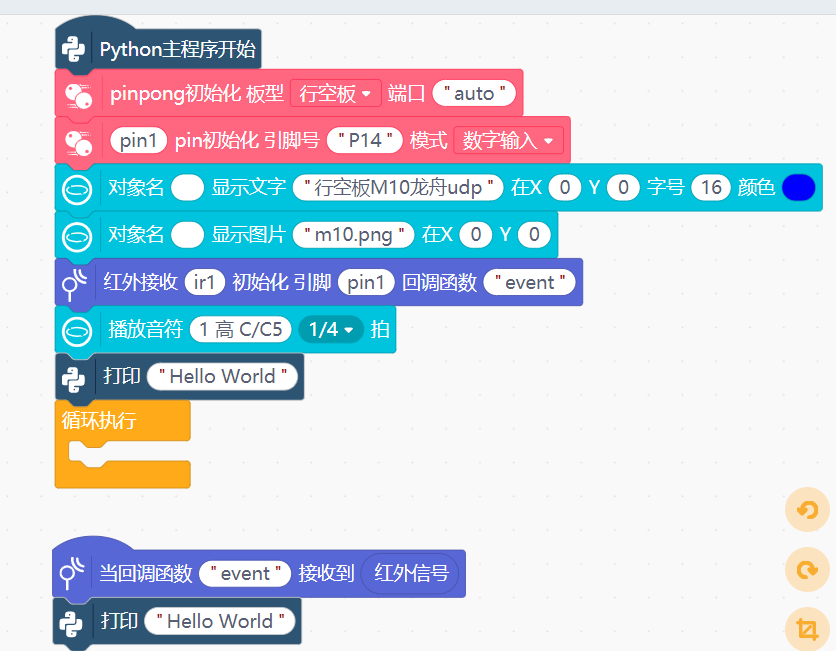Pick the blue text color swatch
Viewport: 836px width, 651px height.
point(798,187)
